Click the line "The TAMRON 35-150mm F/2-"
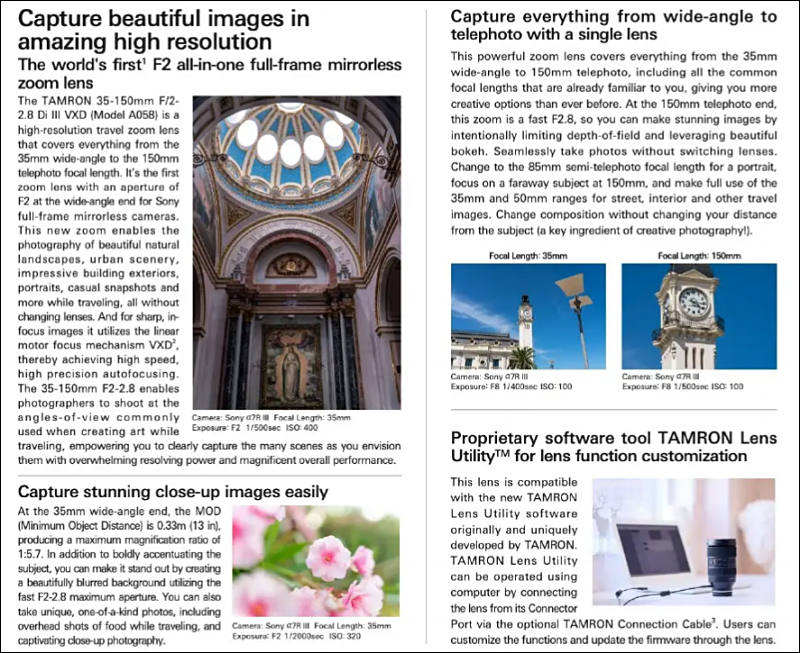The height and width of the screenshot is (653, 800). (98, 101)
